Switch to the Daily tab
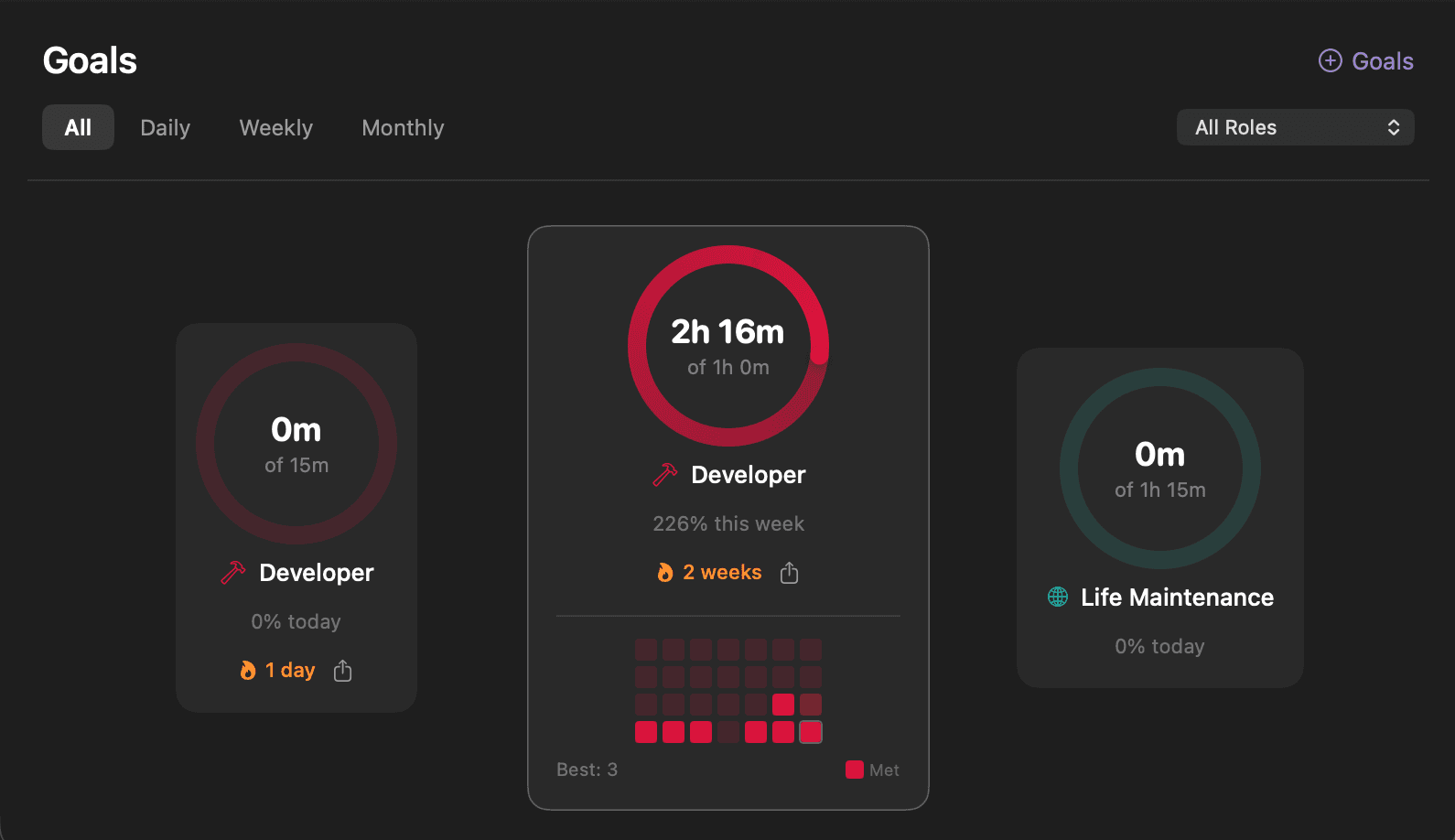 165,127
